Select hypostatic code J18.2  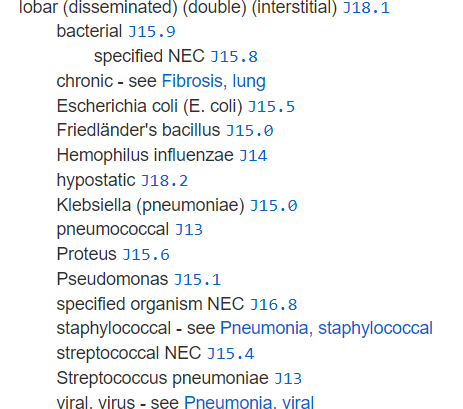164,181
